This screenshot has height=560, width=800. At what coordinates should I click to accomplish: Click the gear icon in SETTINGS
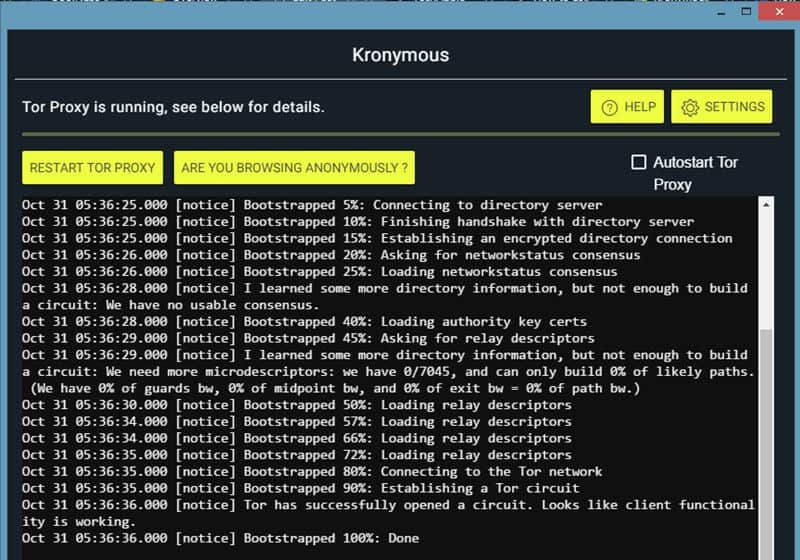click(689, 107)
